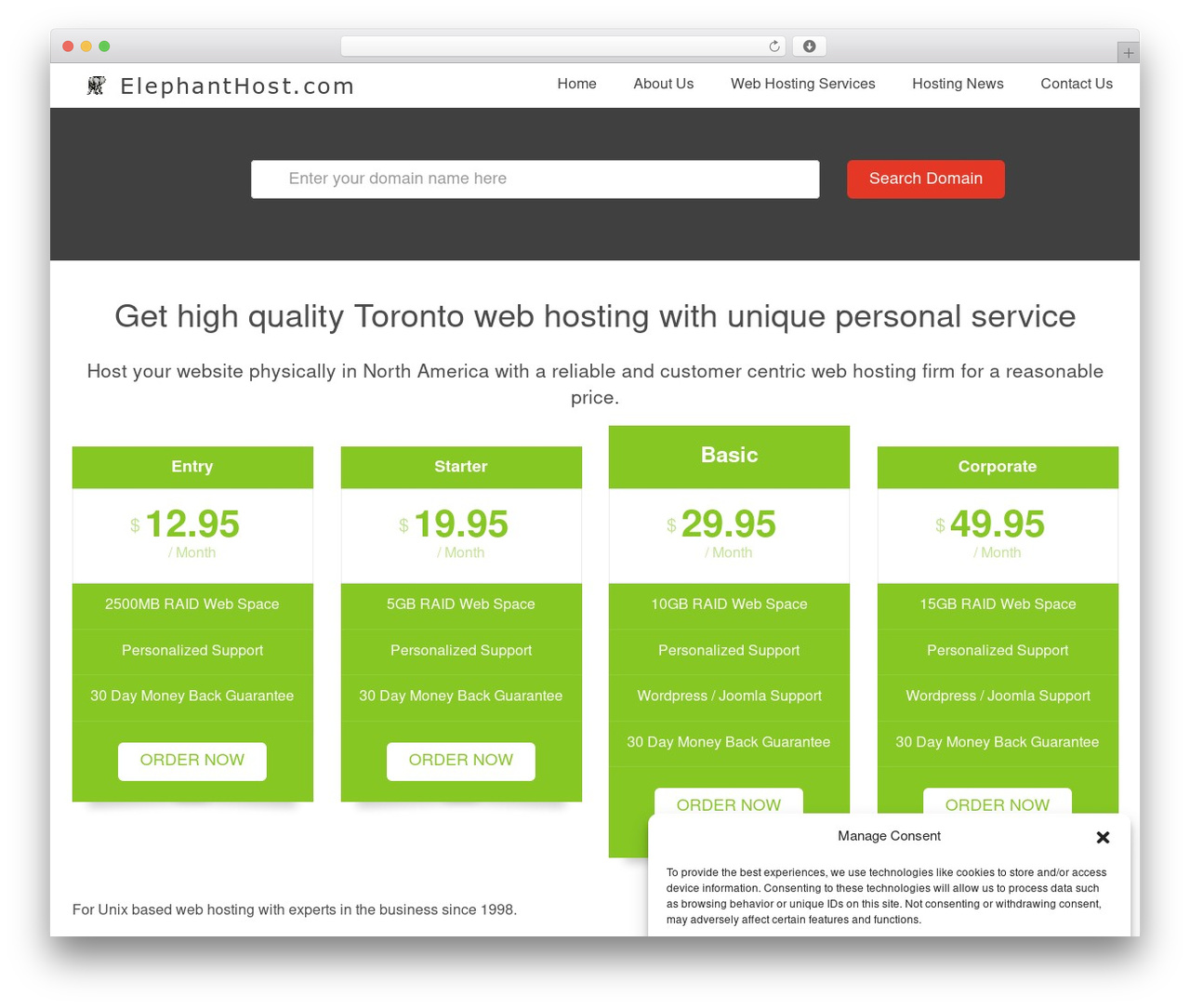Click the ElephantHost.com site title
The width and height of the screenshot is (1190, 1008).
pyautogui.click(x=237, y=86)
